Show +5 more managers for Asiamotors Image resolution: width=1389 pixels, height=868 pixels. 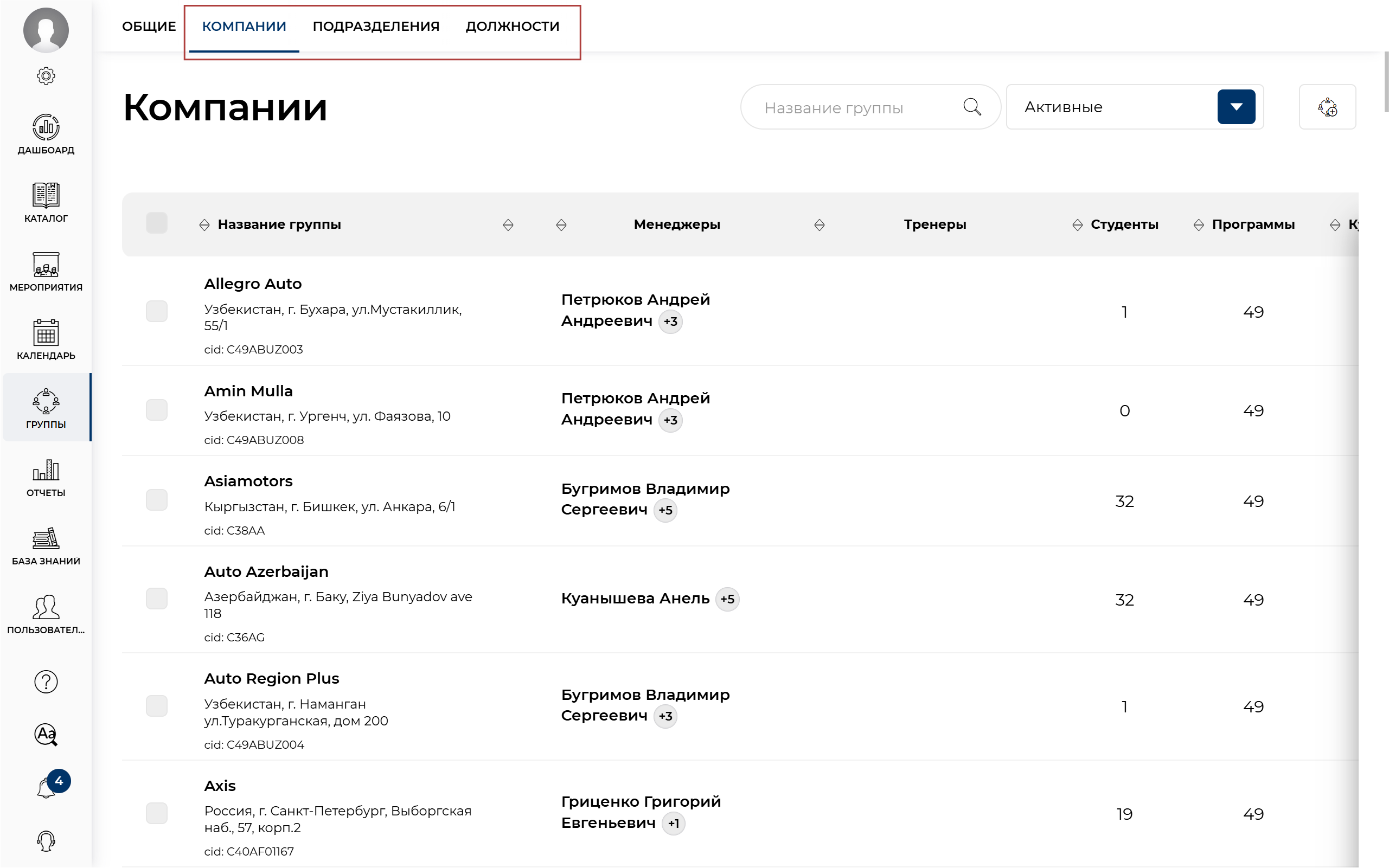665,510
